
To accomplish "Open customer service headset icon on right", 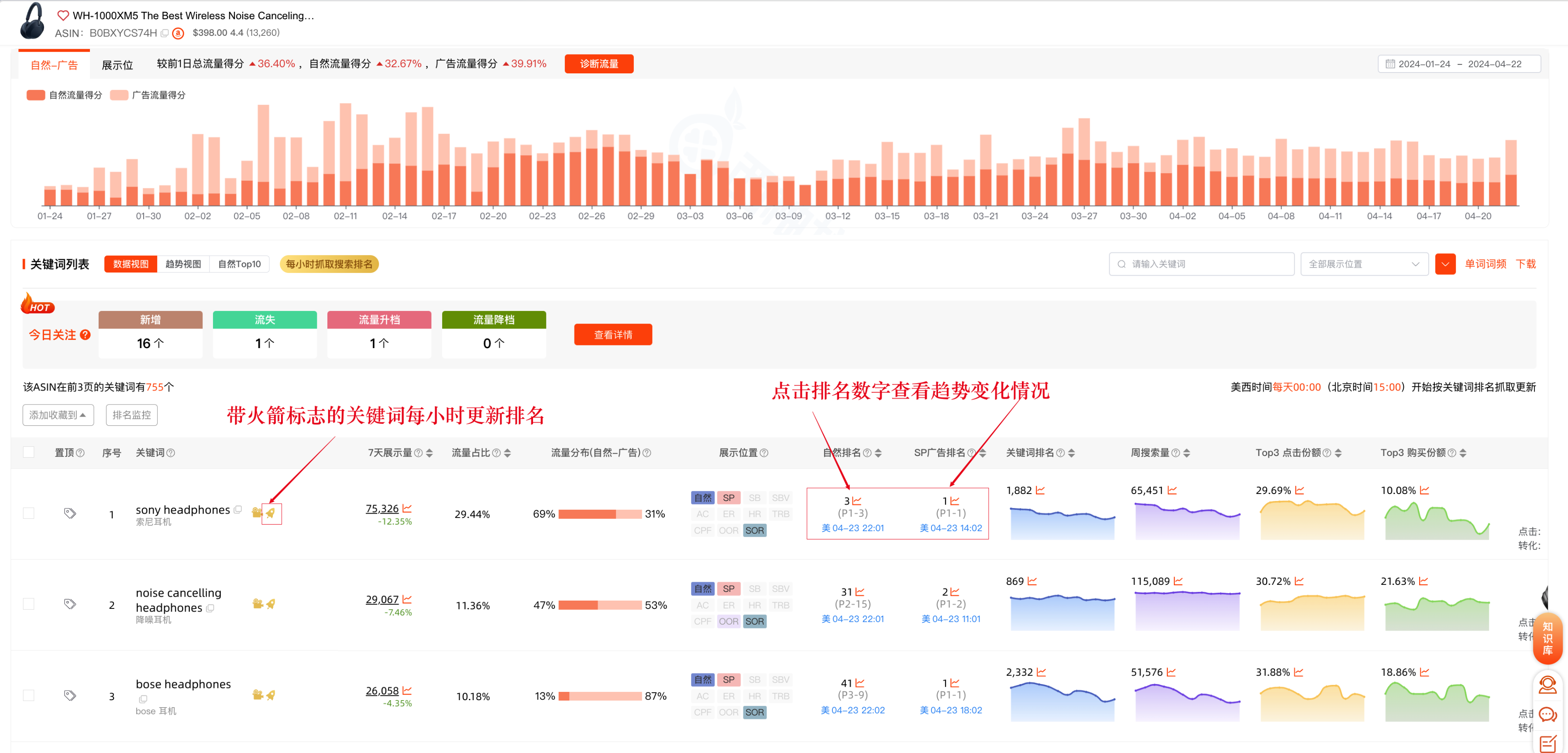I will tap(1547, 685).
